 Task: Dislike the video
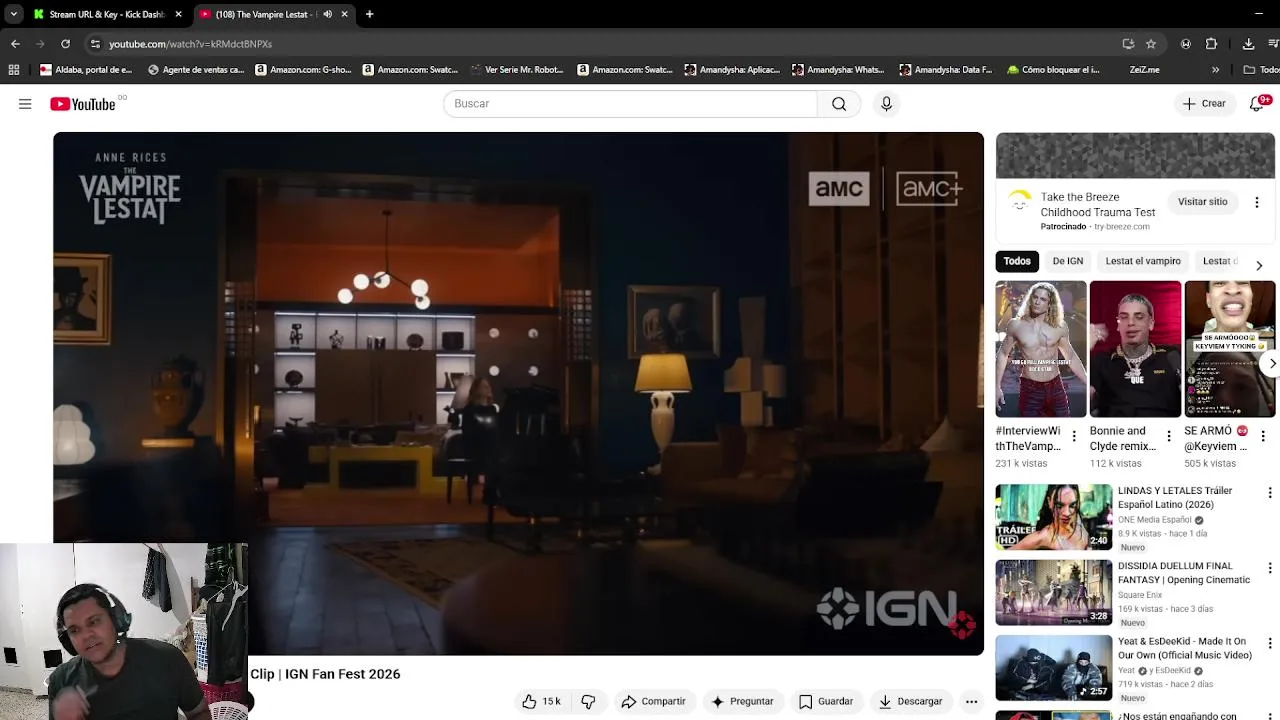(x=588, y=702)
